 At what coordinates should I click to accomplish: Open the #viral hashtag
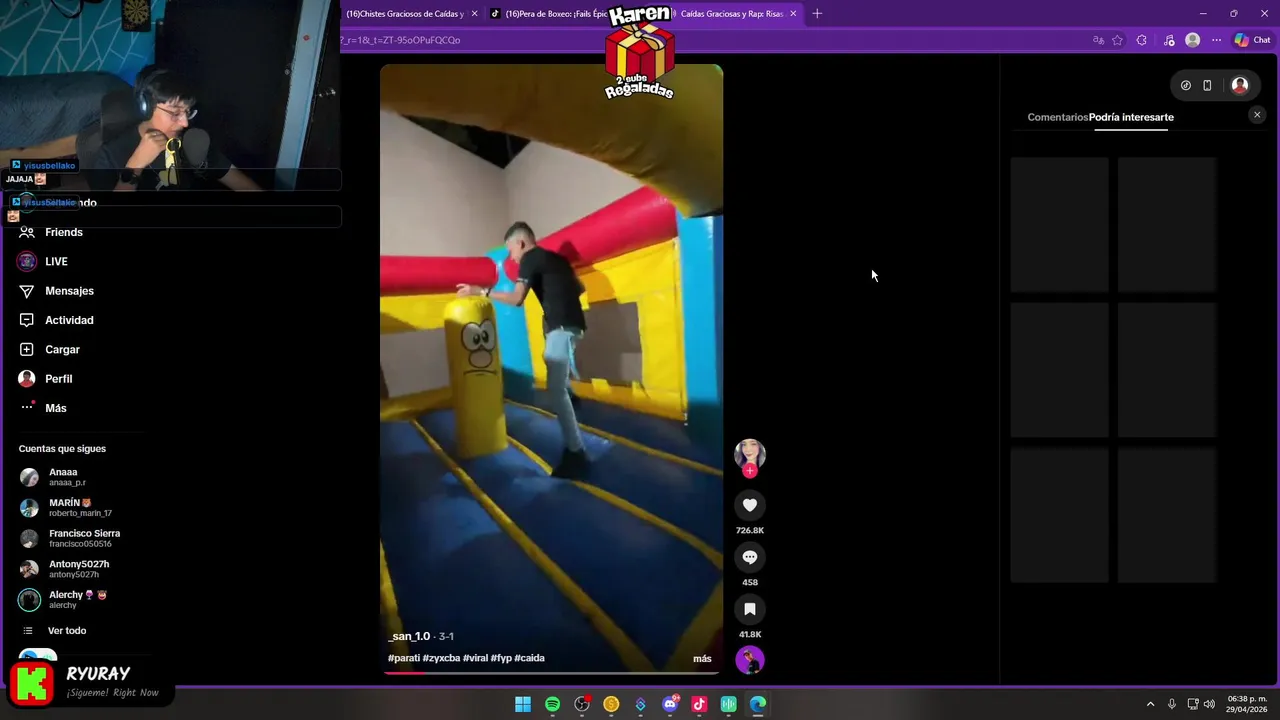point(475,658)
